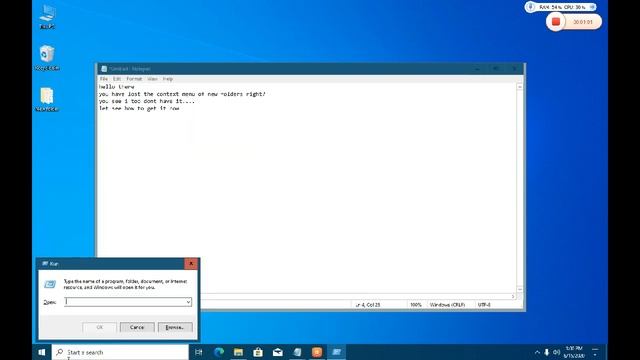Stop the screen recording with the red button
This screenshot has width=640, height=360.
(556, 22)
